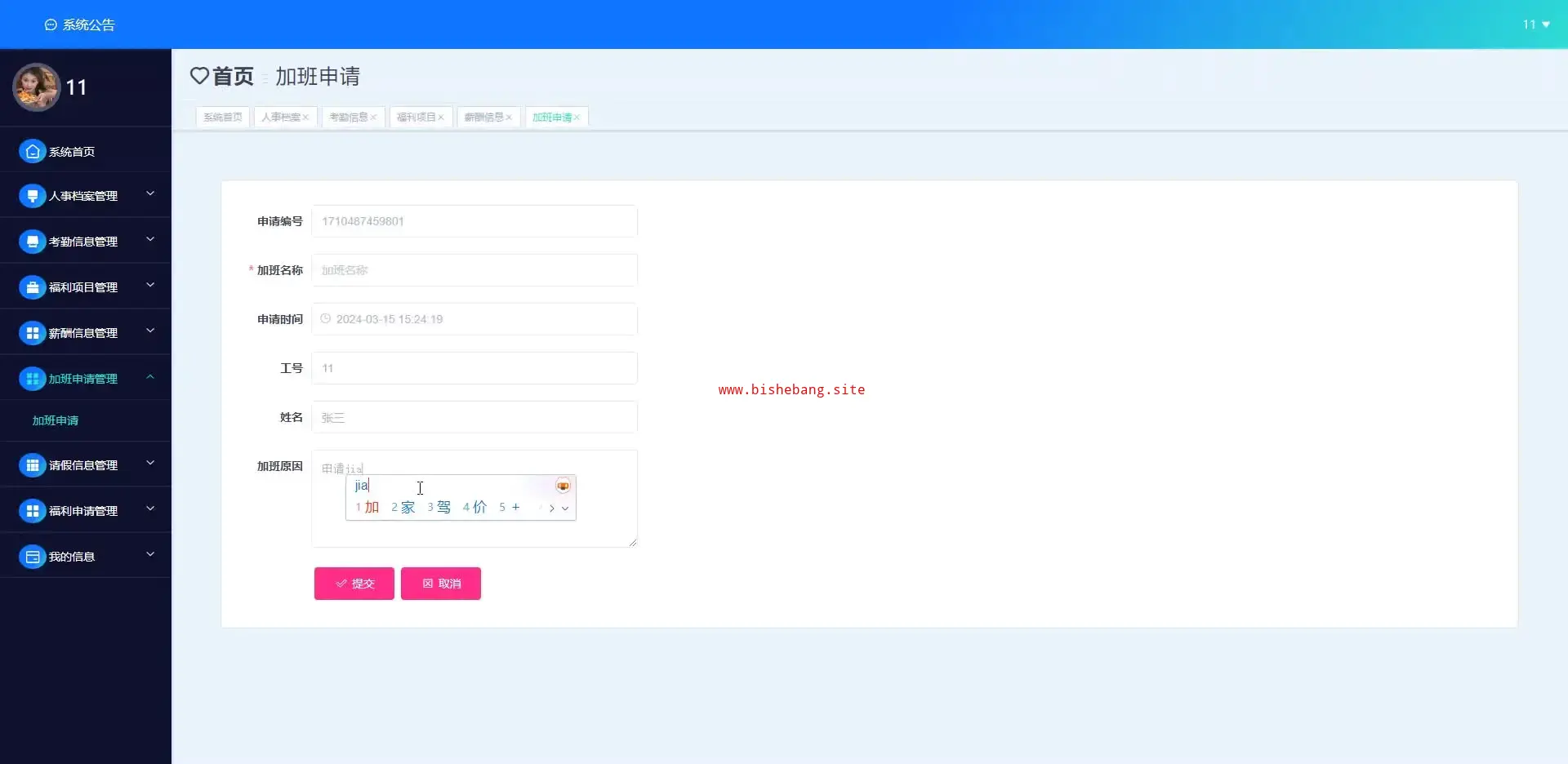This screenshot has width=1568, height=764.
Task: Click the 考勤信息管理 sidebar icon
Action: (x=32, y=242)
